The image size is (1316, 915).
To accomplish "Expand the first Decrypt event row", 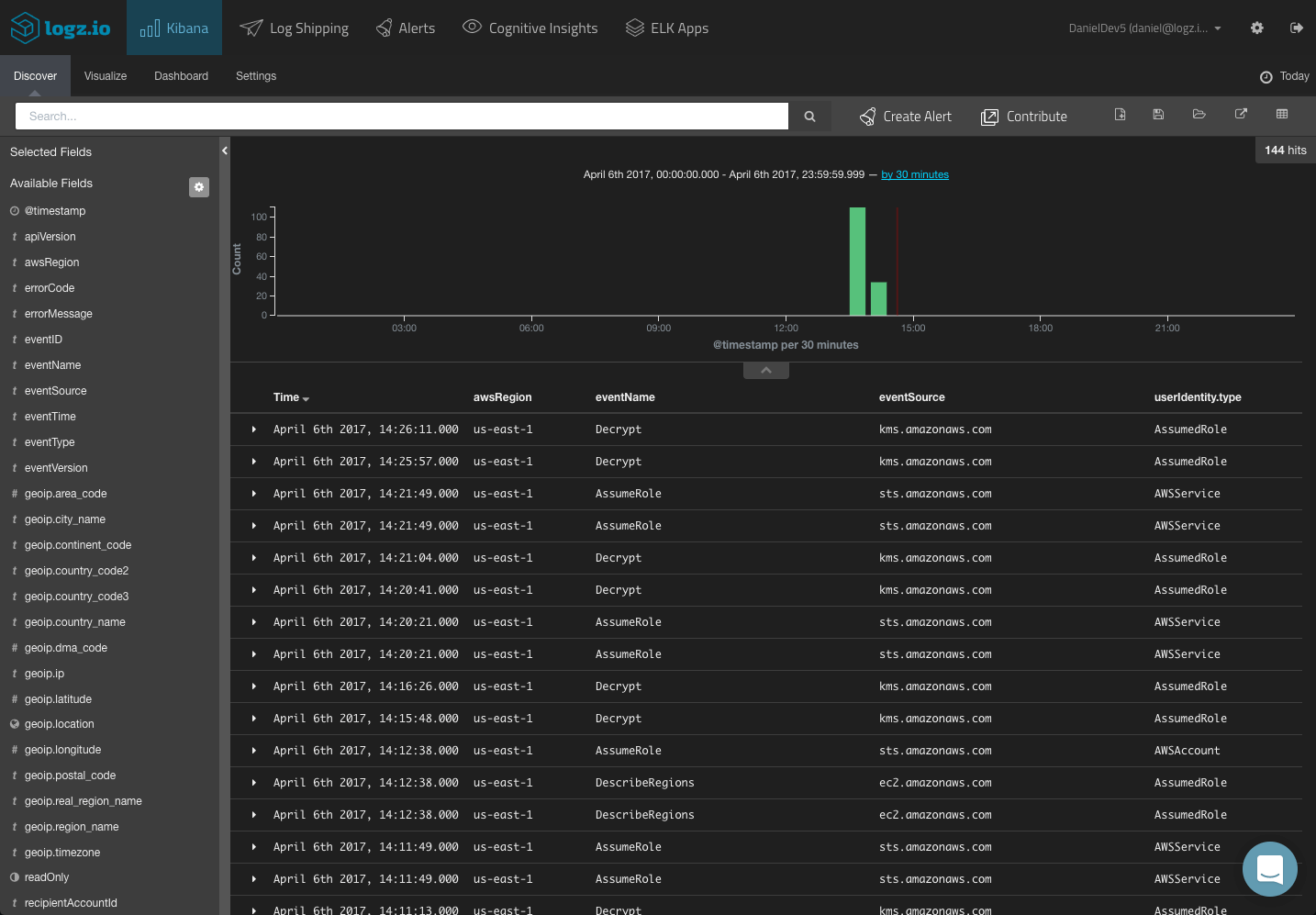I will click(x=253, y=429).
